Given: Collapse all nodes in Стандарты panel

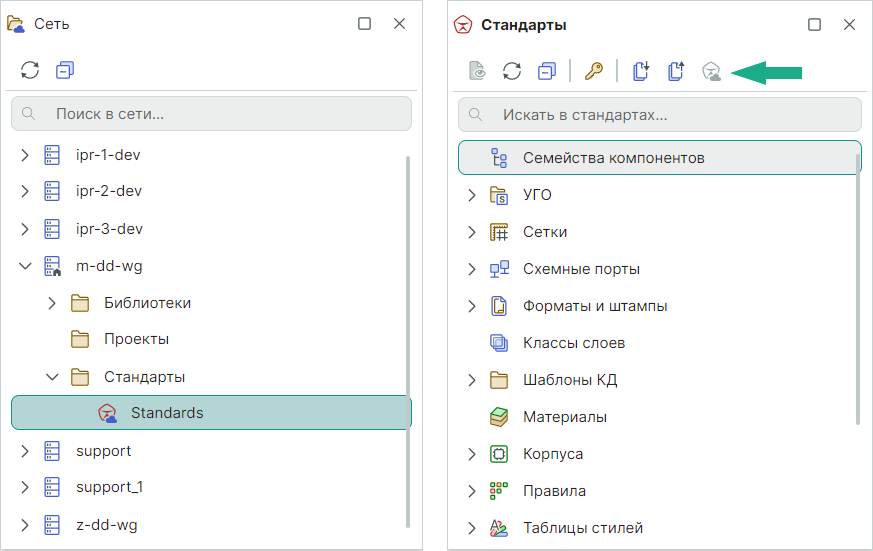Looking at the screenshot, I should [x=547, y=71].
